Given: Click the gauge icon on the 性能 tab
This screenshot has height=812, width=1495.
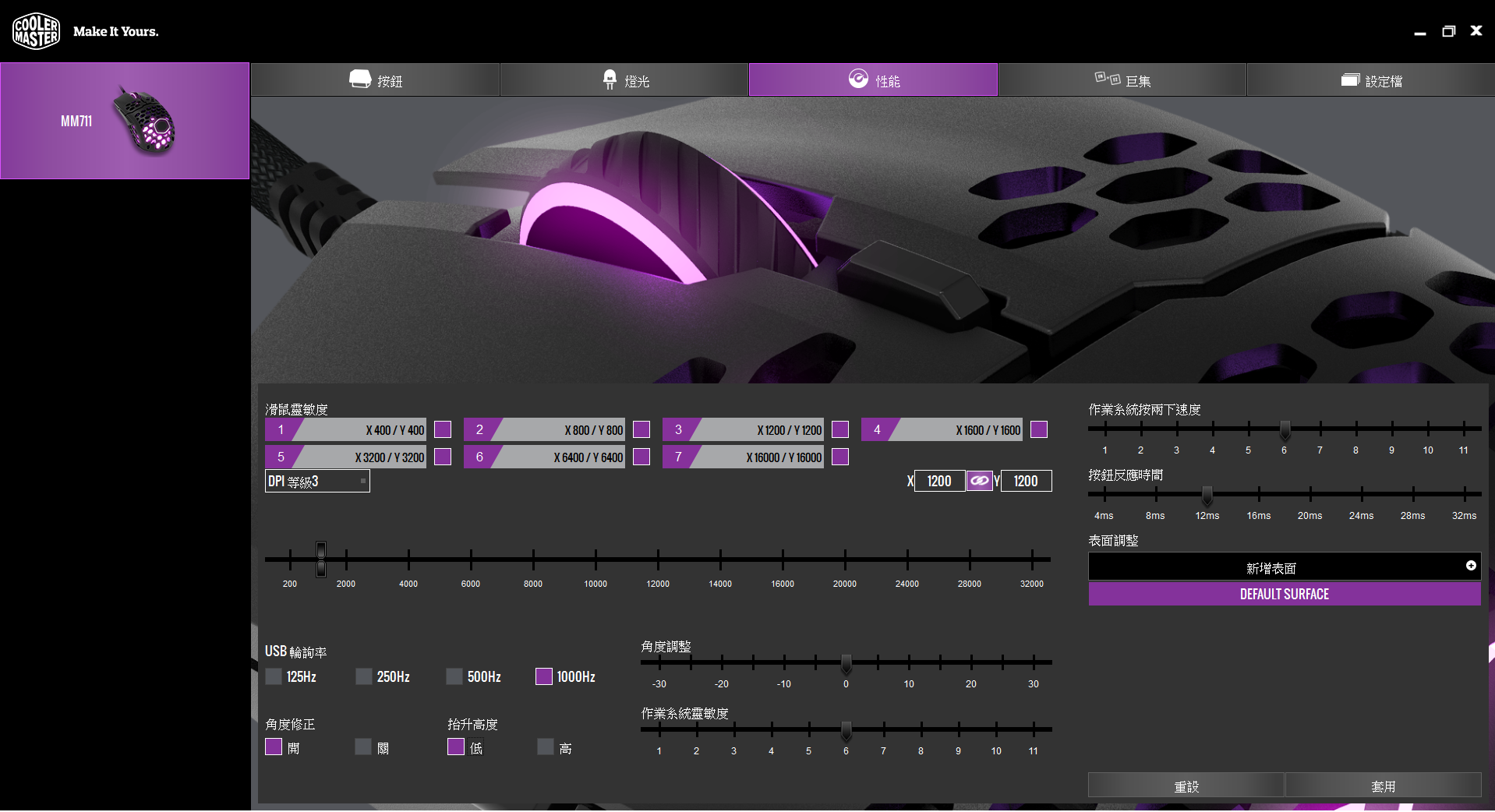Looking at the screenshot, I should point(858,79).
